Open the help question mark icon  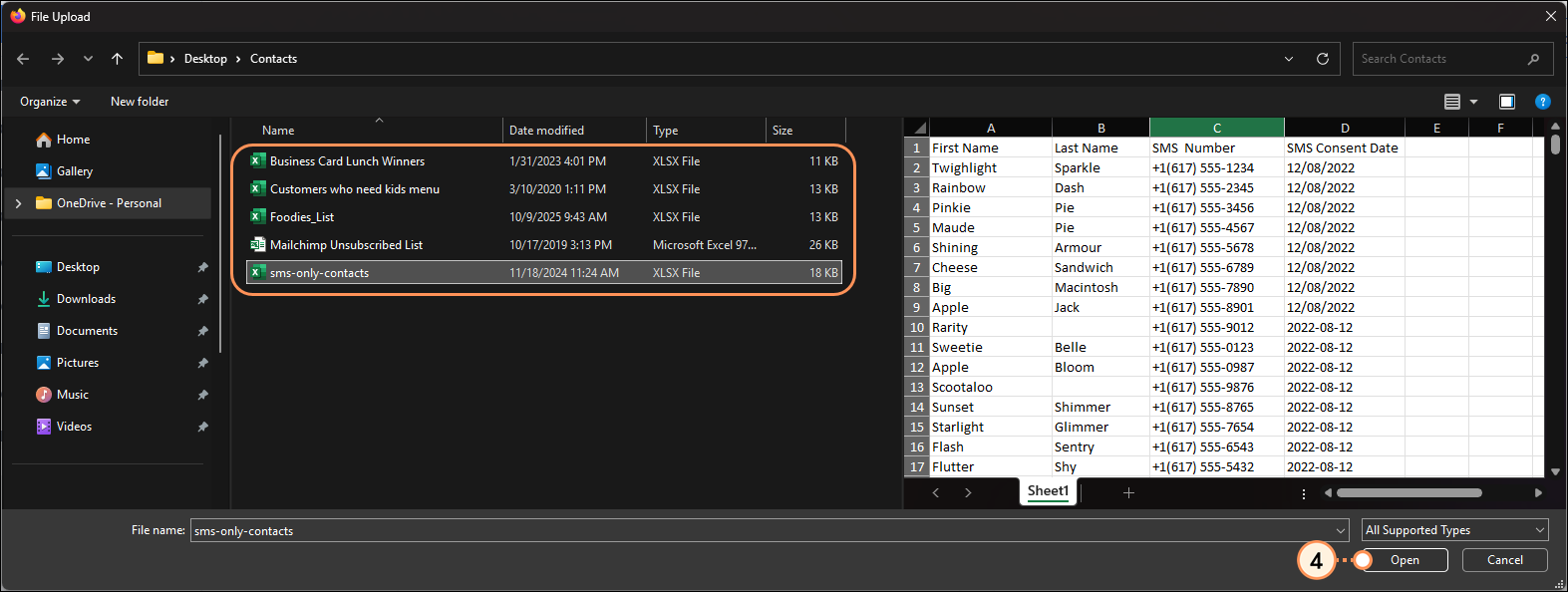pyautogui.click(x=1543, y=102)
